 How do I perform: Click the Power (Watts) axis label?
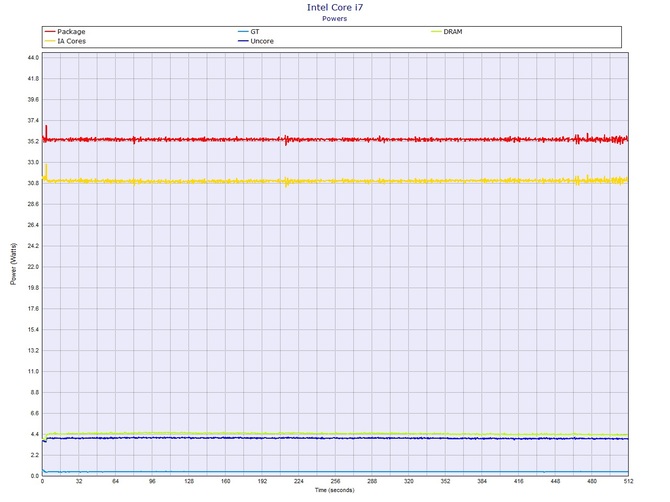[x=13, y=264]
